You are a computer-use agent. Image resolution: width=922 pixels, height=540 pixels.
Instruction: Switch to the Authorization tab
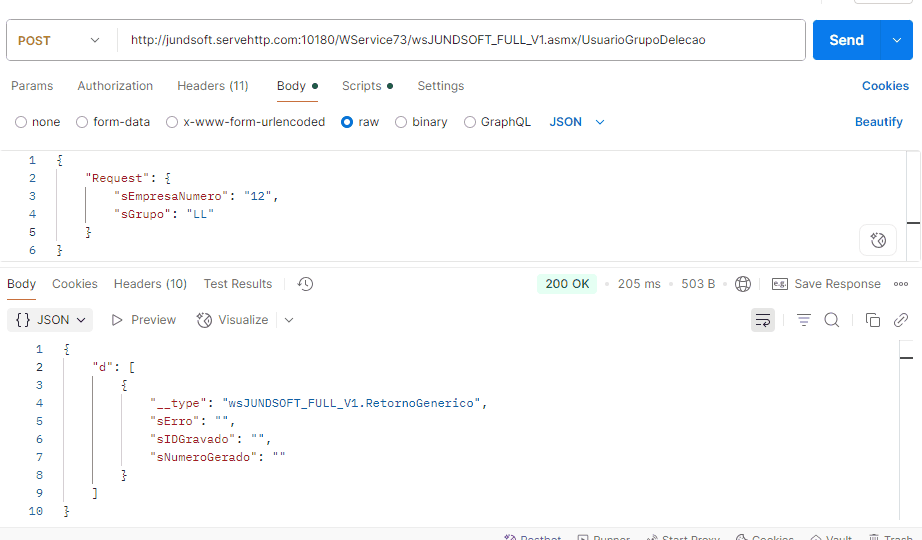coord(115,86)
